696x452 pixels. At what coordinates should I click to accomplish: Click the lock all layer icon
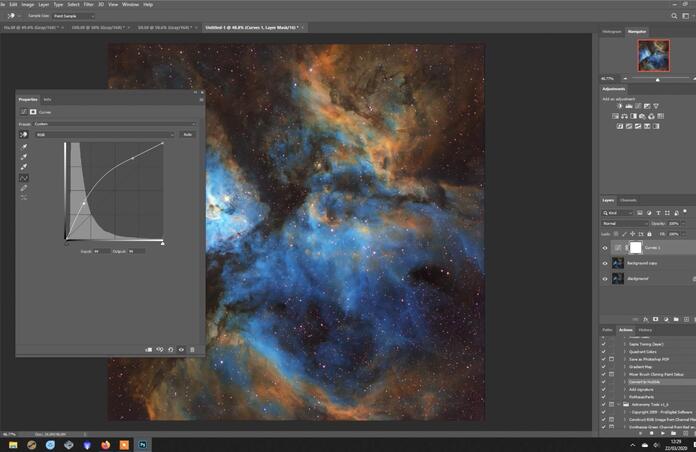coord(649,234)
